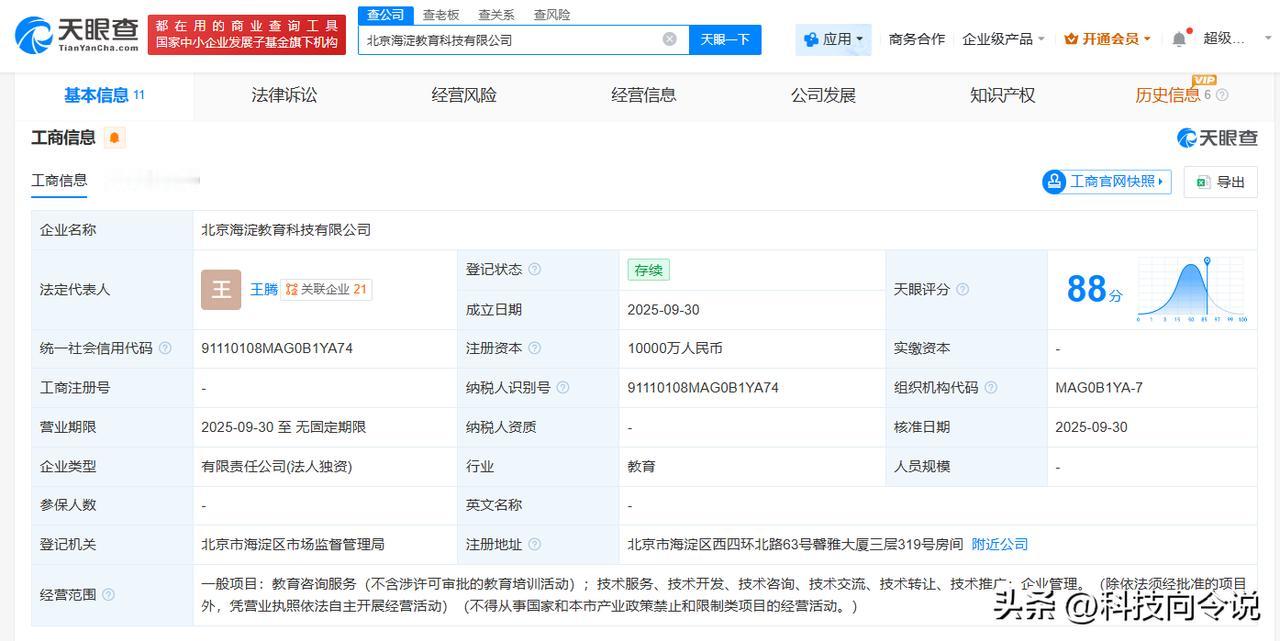Image resolution: width=1280 pixels, height=641 pixels.
Task: Click help icon beside 统一社会信用代码
Action: [x=165, y=348]
